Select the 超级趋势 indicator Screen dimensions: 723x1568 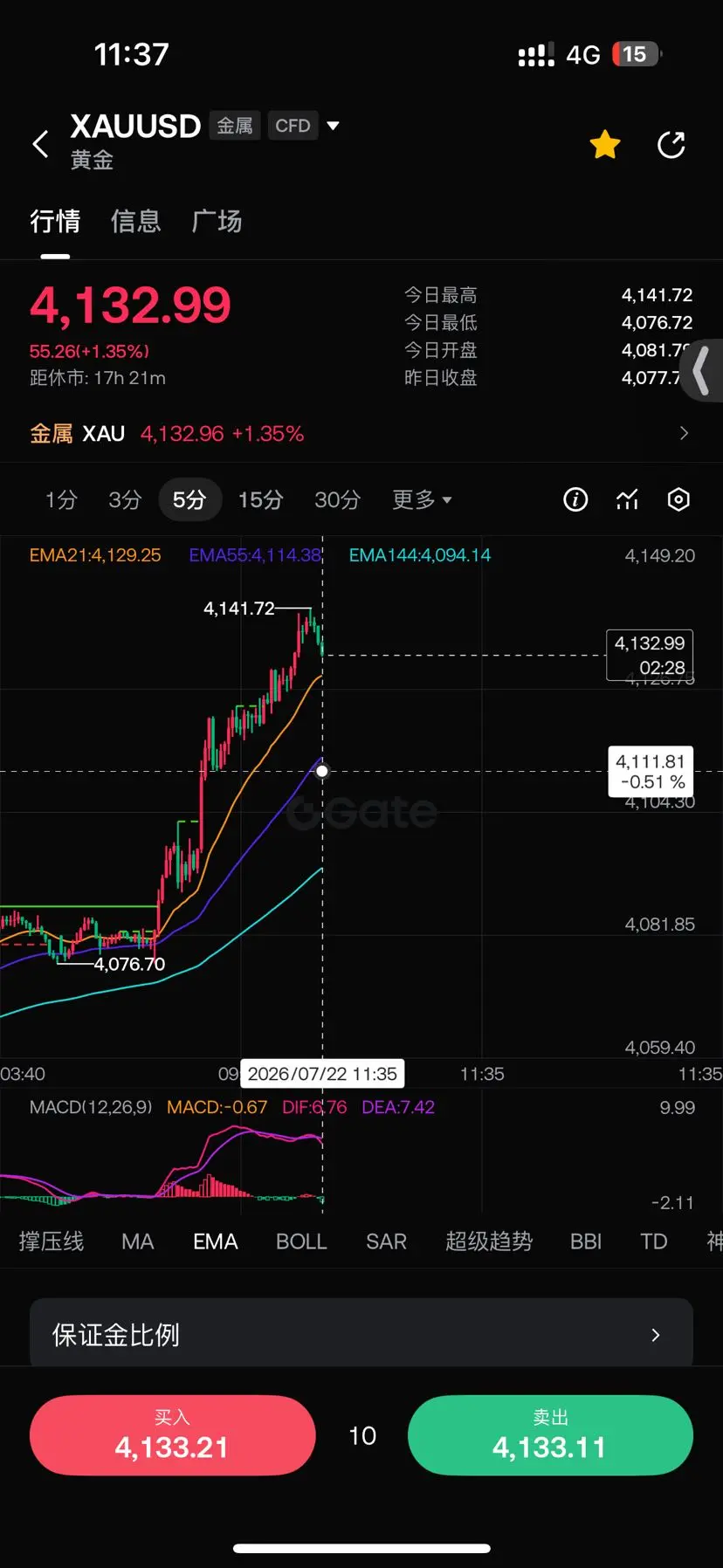tap(489, 1241)
